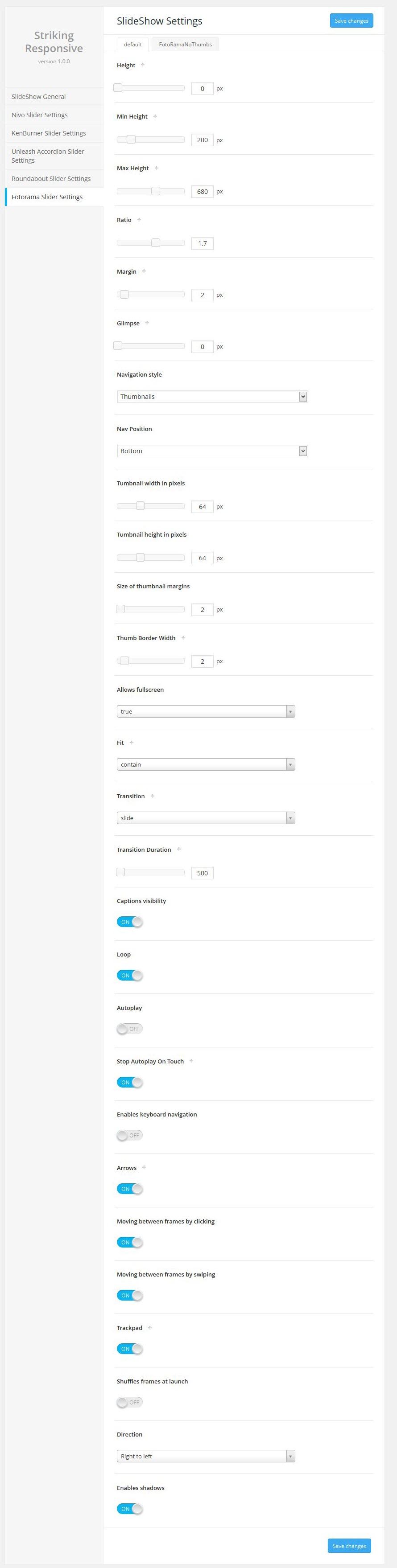Open the Navigation style dropdown
Screen dimensions: 397x1568
pos(212,397)
